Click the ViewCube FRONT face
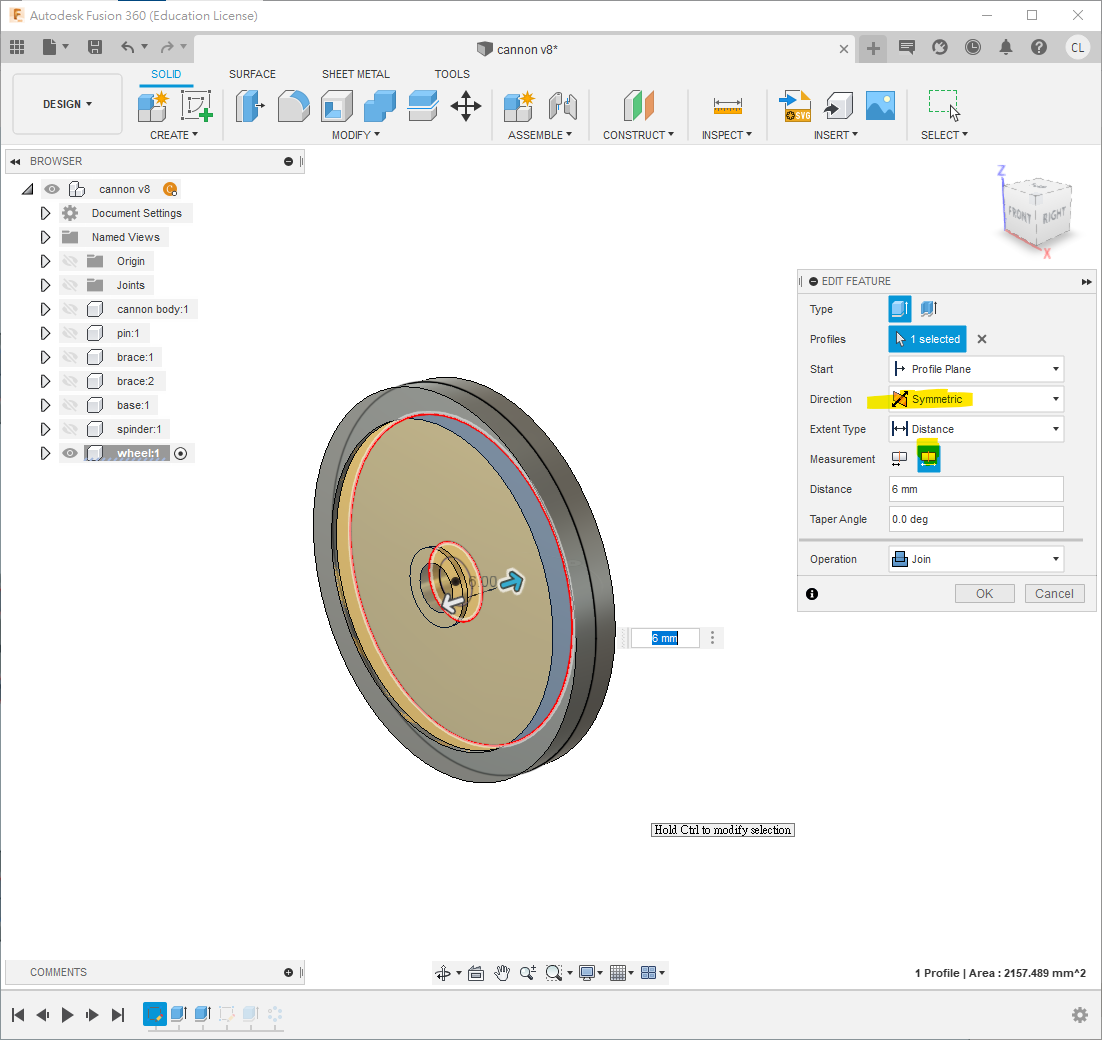 click(x=1021, y=214)
